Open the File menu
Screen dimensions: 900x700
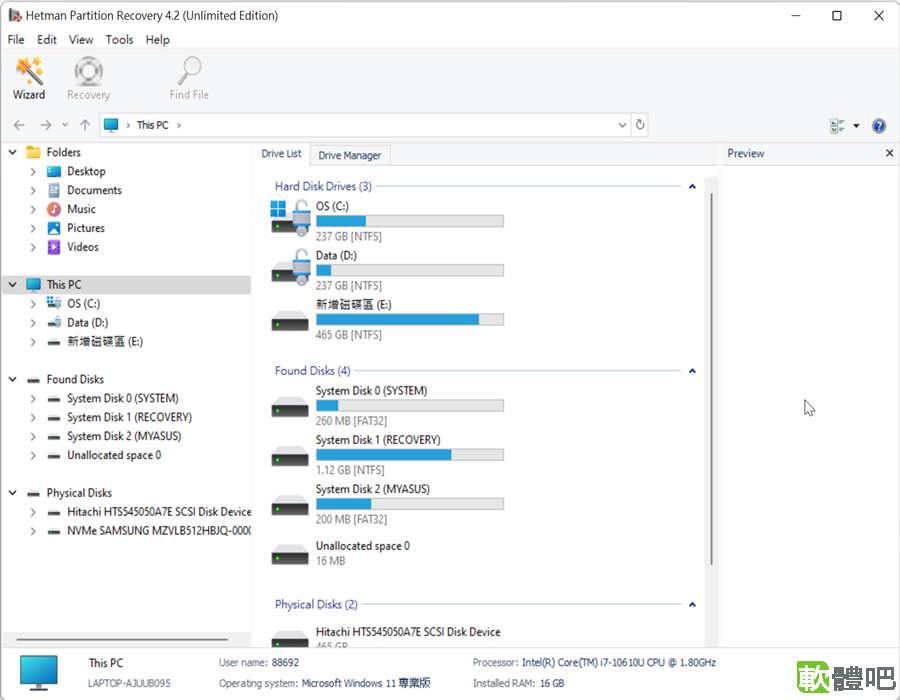click(x=16, y=40)
